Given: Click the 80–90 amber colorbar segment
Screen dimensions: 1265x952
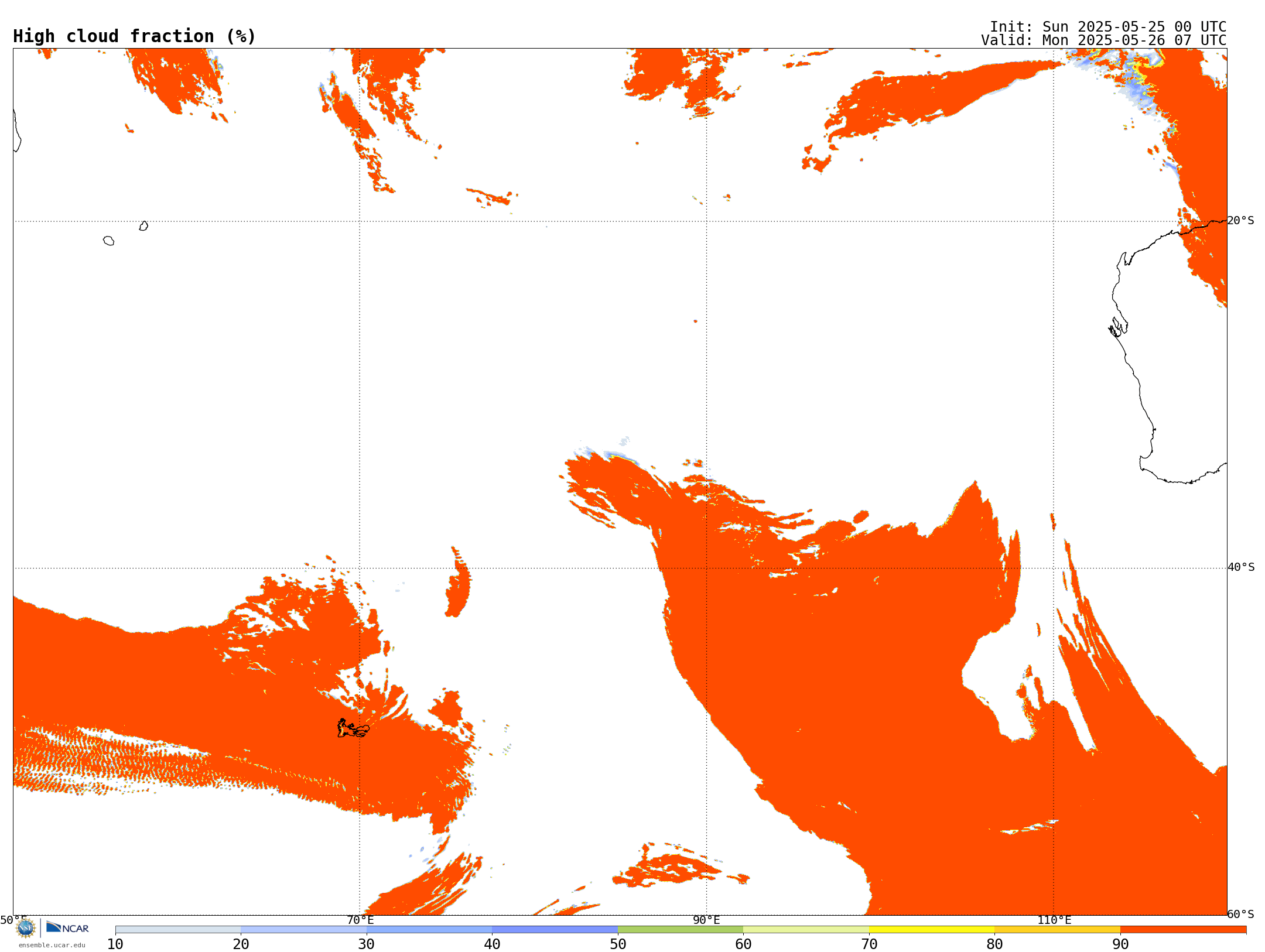Looking at the screenshot, I should 1057,930.
